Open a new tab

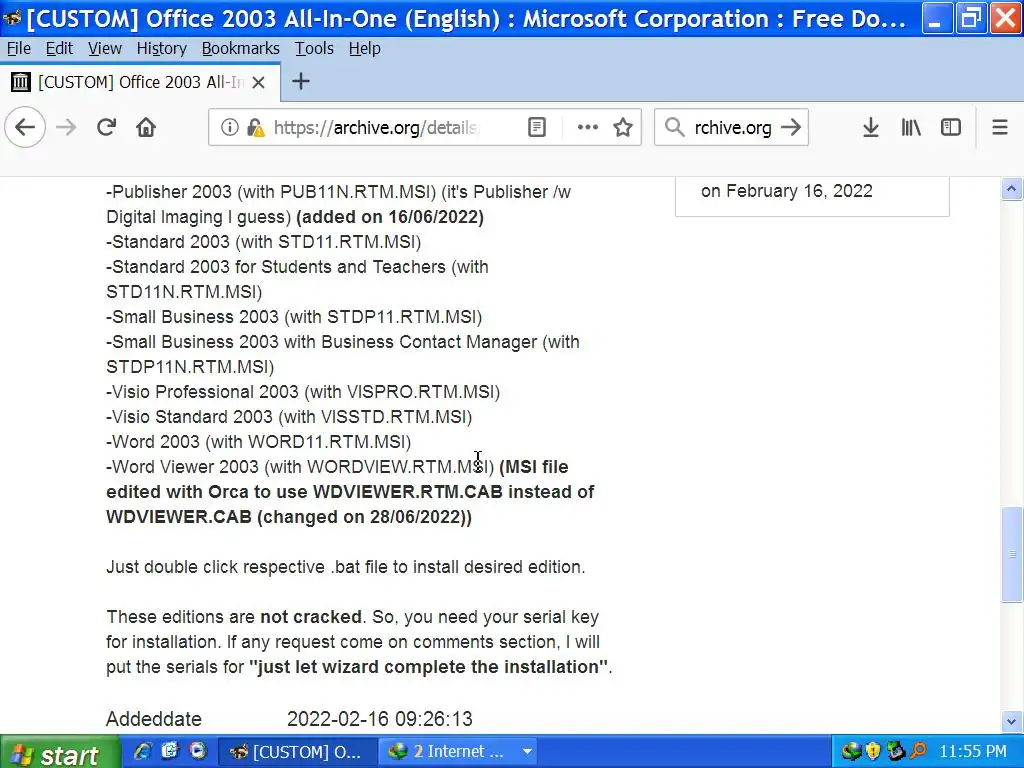(300, 82)
